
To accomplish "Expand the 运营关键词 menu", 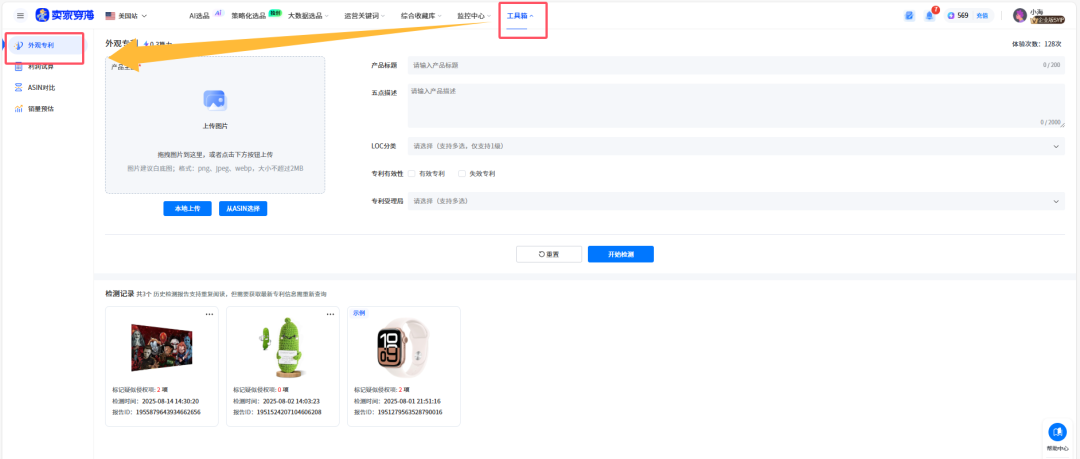I will [x=364, y=15].
